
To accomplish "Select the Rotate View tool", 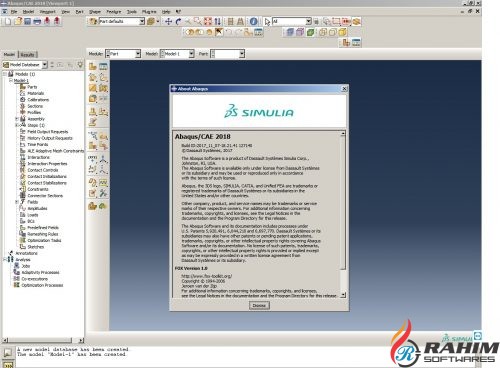I will [x=178, y=22].
